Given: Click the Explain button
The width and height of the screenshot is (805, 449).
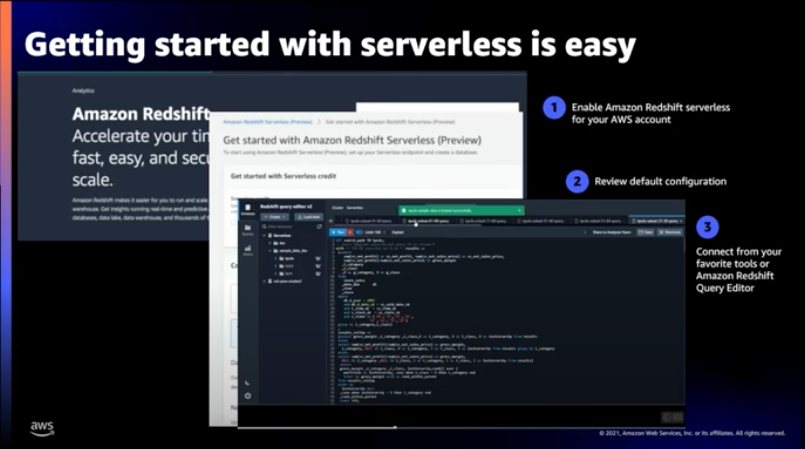Looking at the screenshot, I should [x=398, y=232].
